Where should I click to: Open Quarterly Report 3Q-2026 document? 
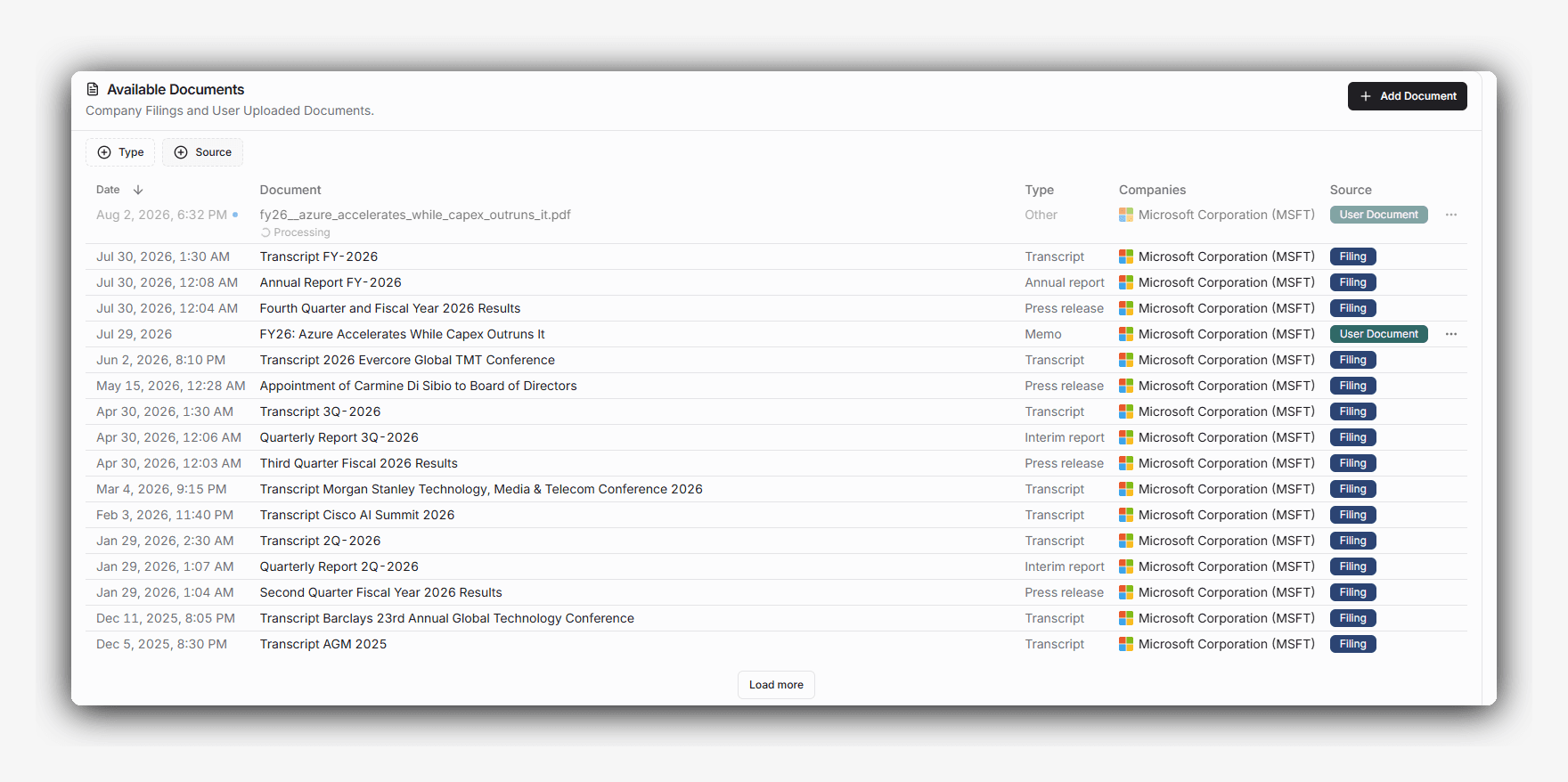pos(339,437)
